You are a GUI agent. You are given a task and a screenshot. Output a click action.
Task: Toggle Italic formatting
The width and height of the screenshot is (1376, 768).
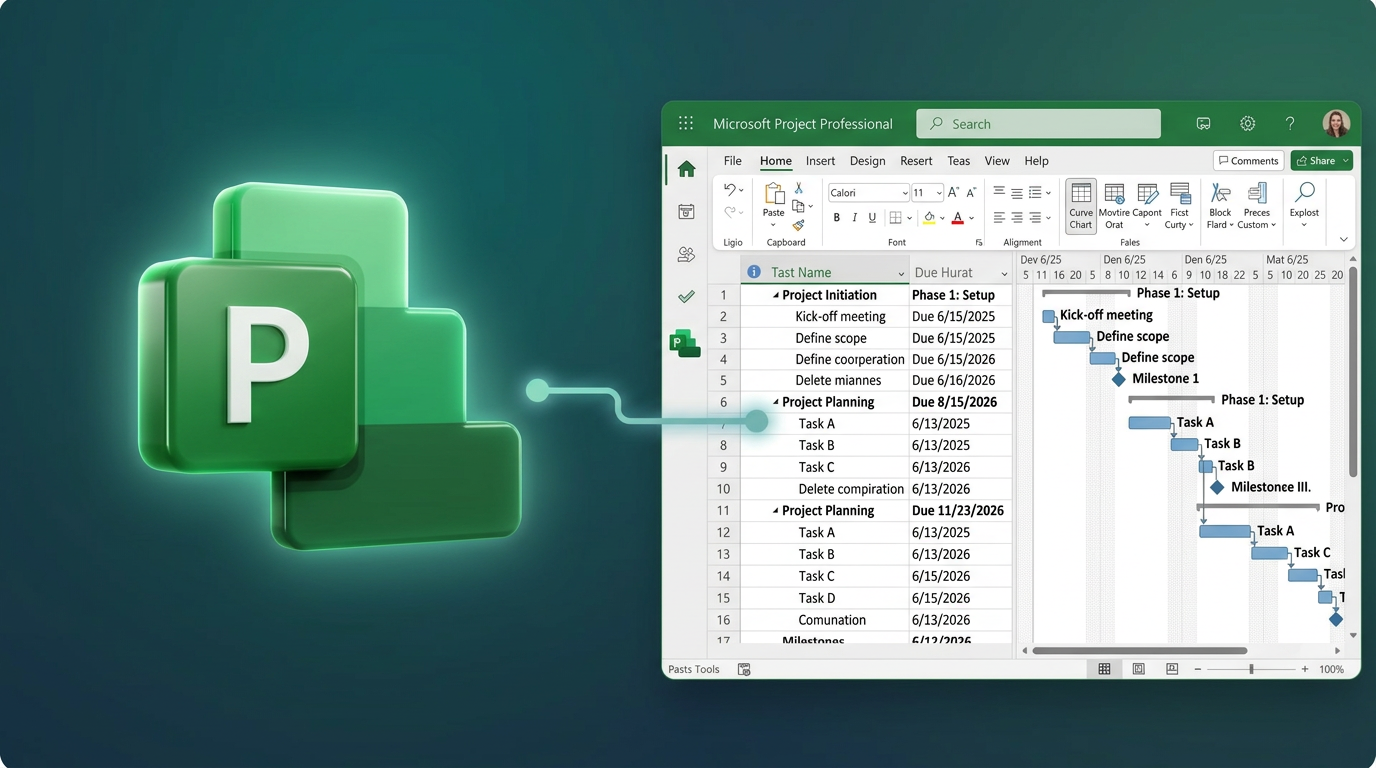[854, 217]
